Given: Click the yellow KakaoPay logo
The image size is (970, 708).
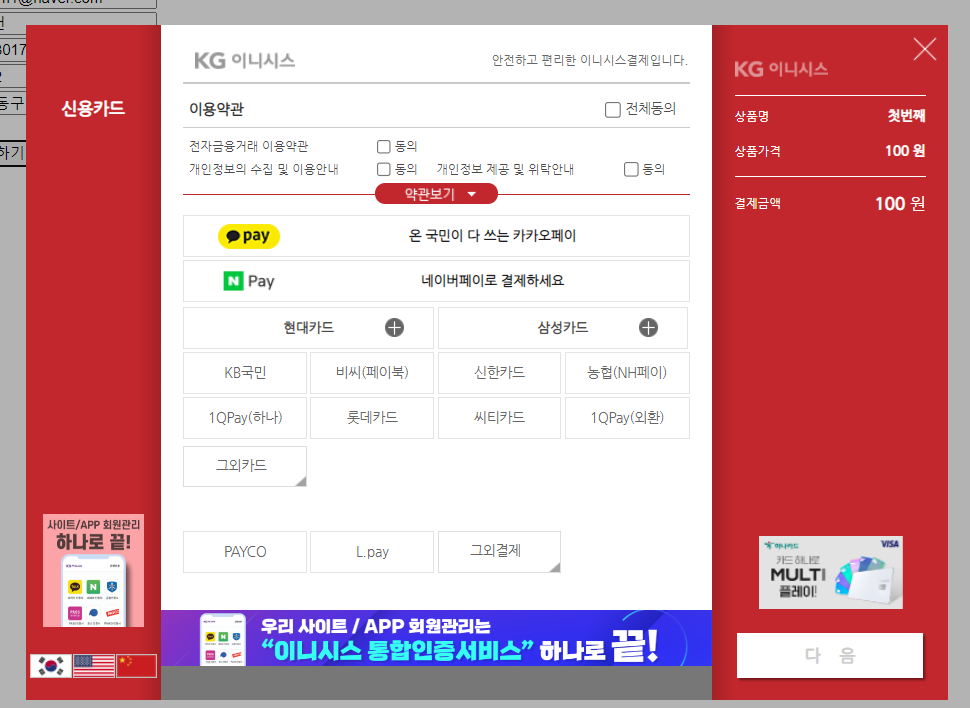Looking at the screenshot, I should (x=249, y=236).
